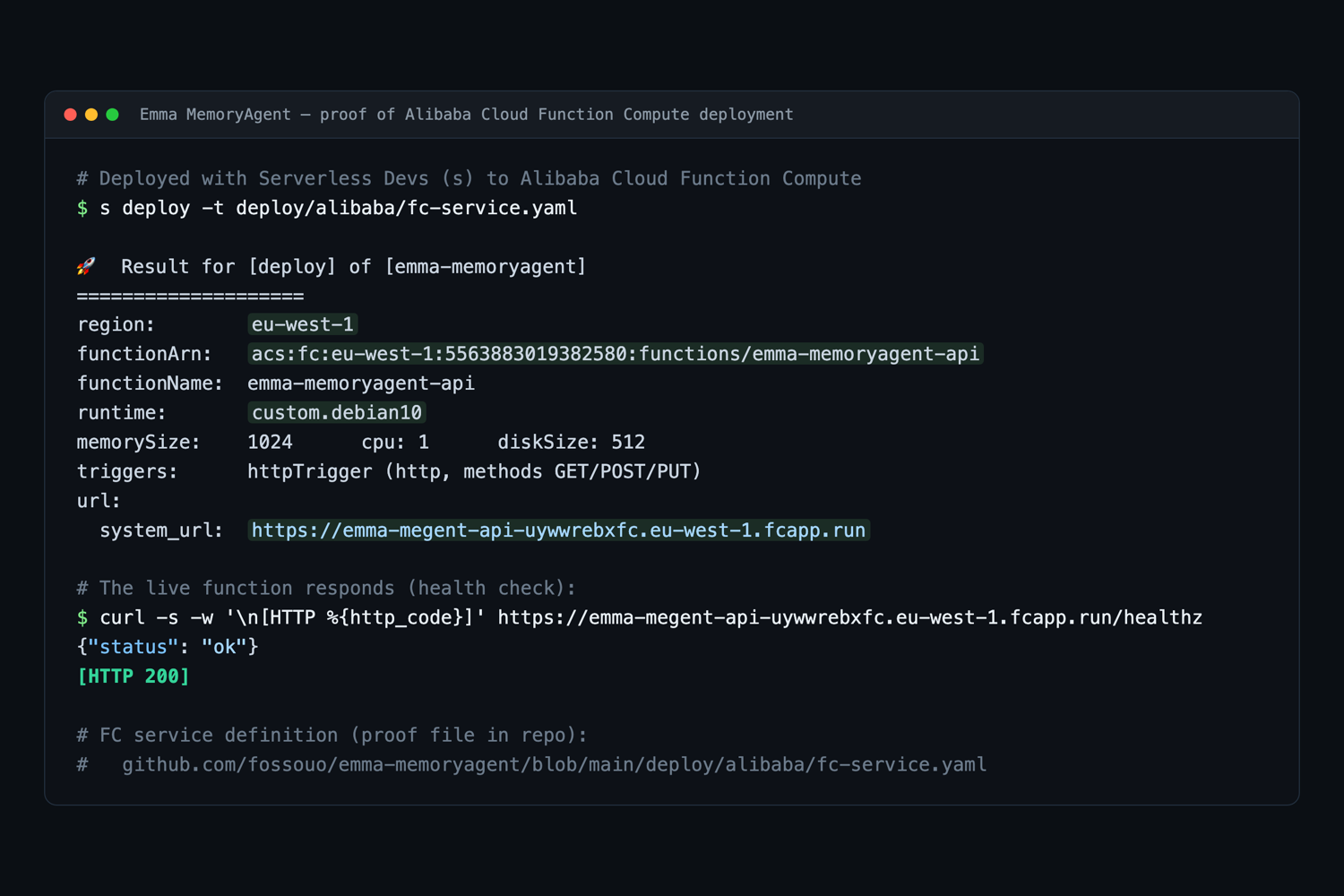Click the green dollar prompt before s deploy
This screenshot has width=1344, height=896.
point(82,208)
